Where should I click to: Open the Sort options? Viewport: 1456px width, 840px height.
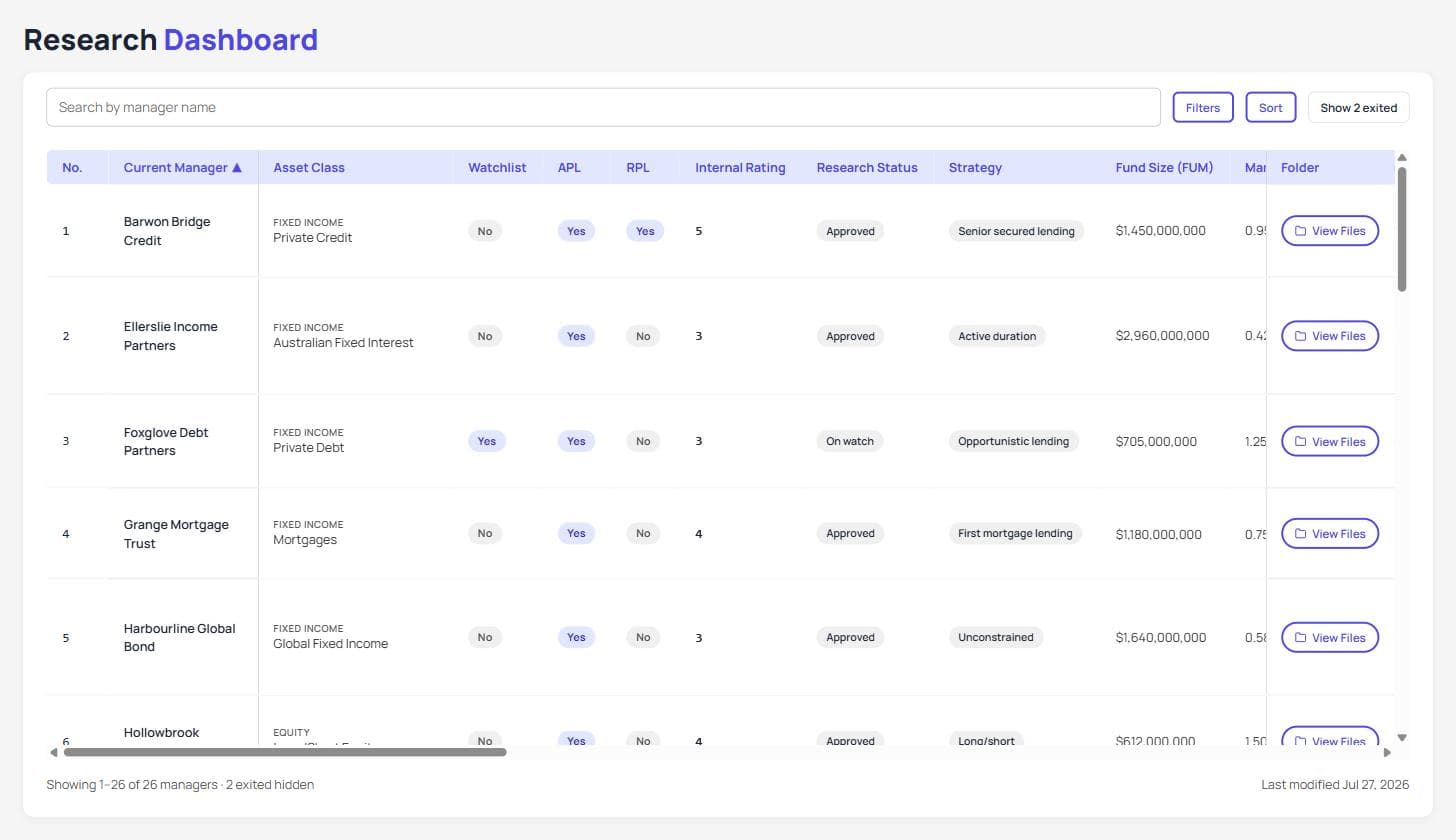[x=1271, y=107]
